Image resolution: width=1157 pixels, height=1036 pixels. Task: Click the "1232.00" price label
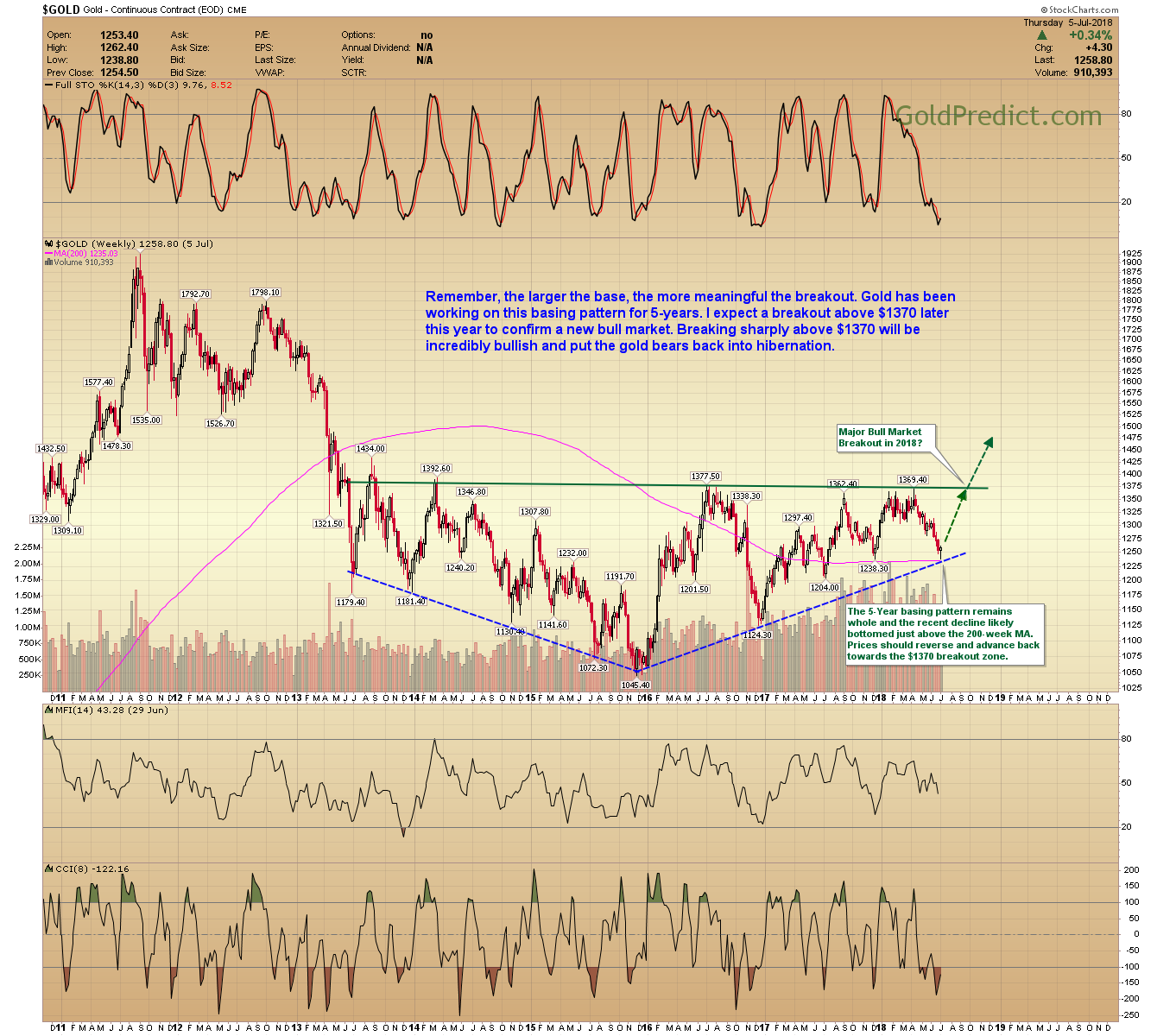tap(572, 553)
